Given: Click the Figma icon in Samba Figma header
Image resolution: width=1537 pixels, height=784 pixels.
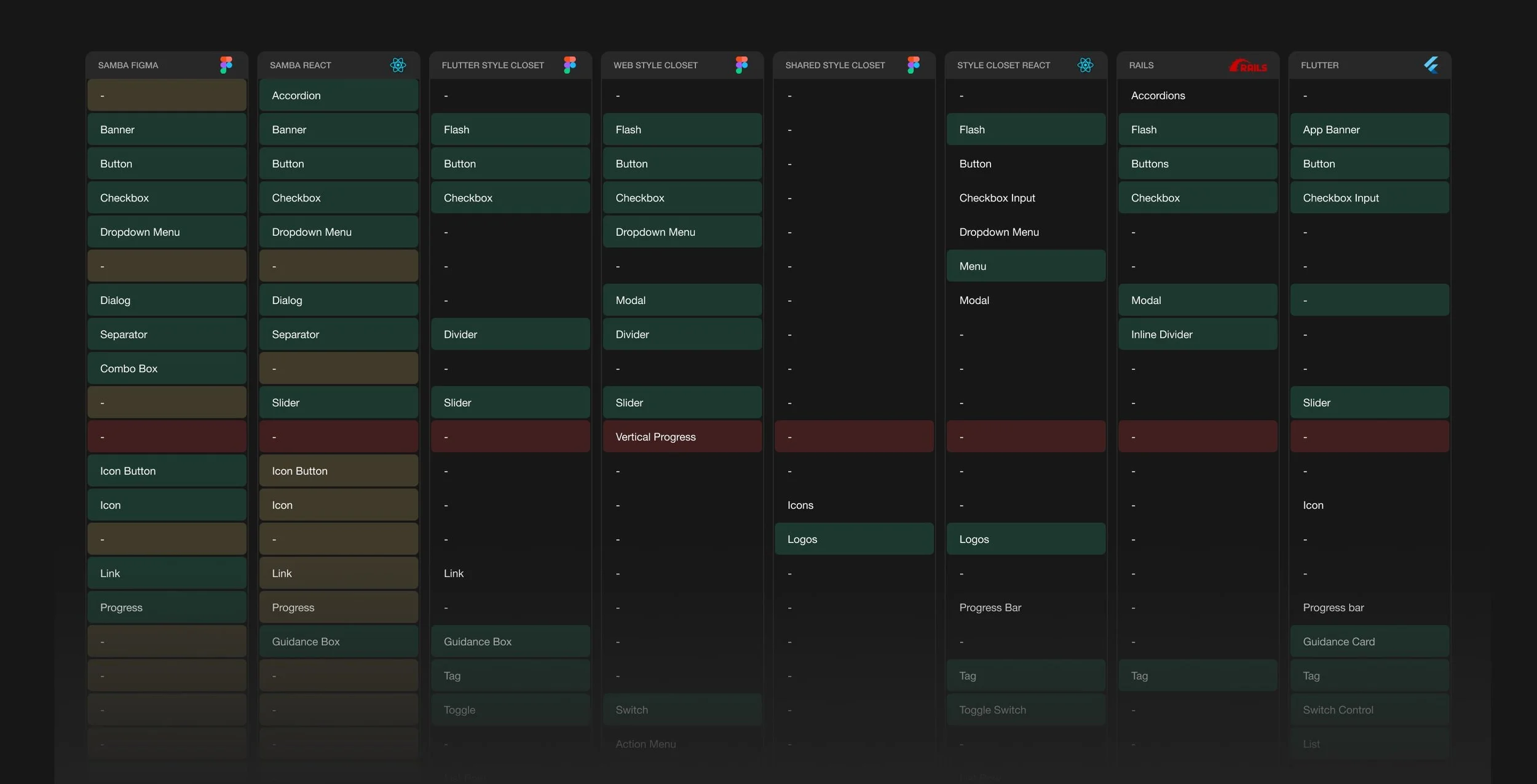Looking at the screenshot, I should point(226,65).
